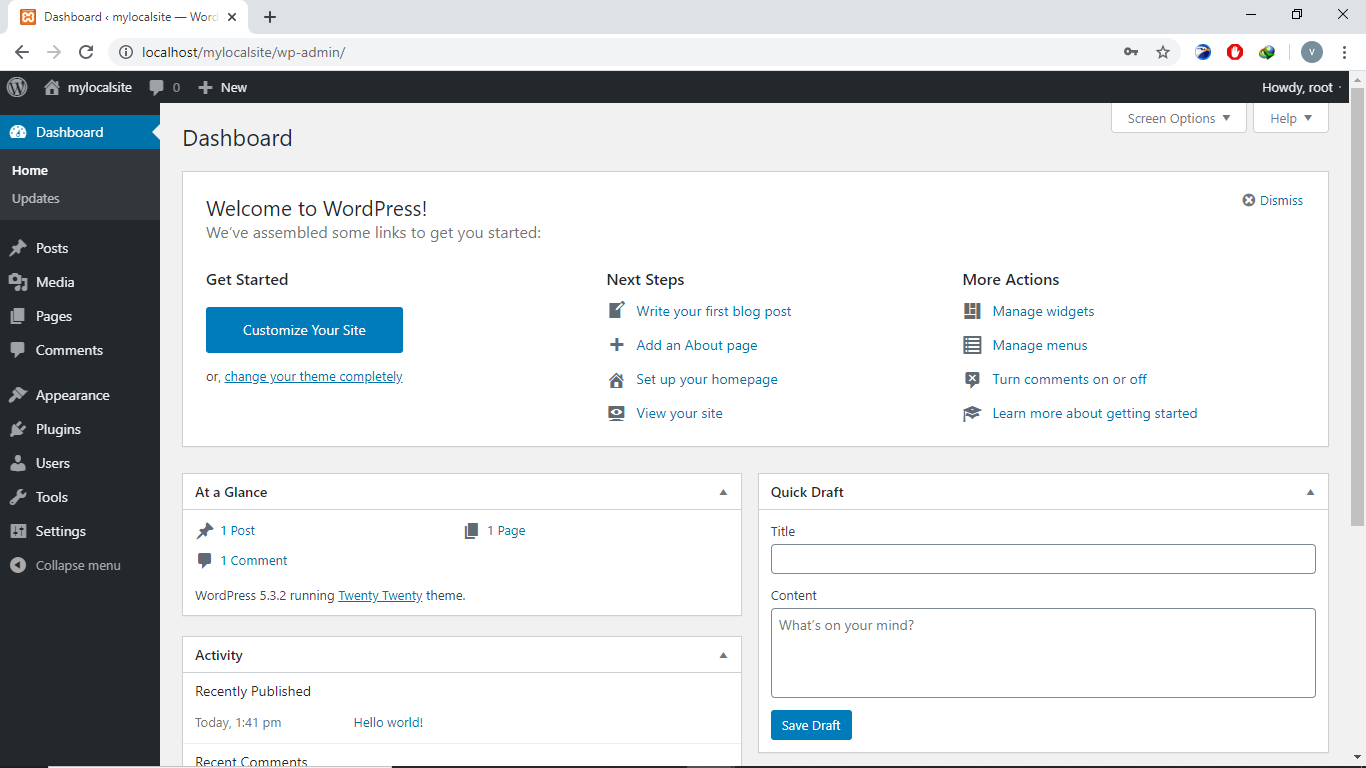Viewport: 1366px width, 768px height.
Task: Click the plus icon next to New
Action: pos(205,87)
